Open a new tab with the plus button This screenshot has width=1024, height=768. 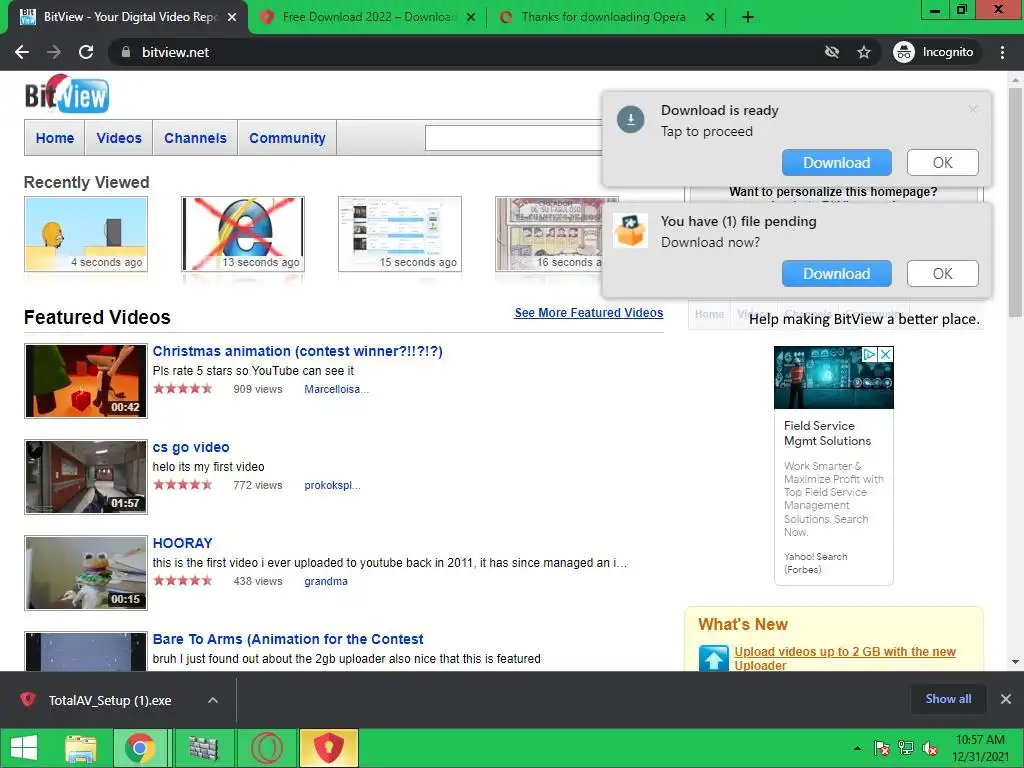coord(748,17)
